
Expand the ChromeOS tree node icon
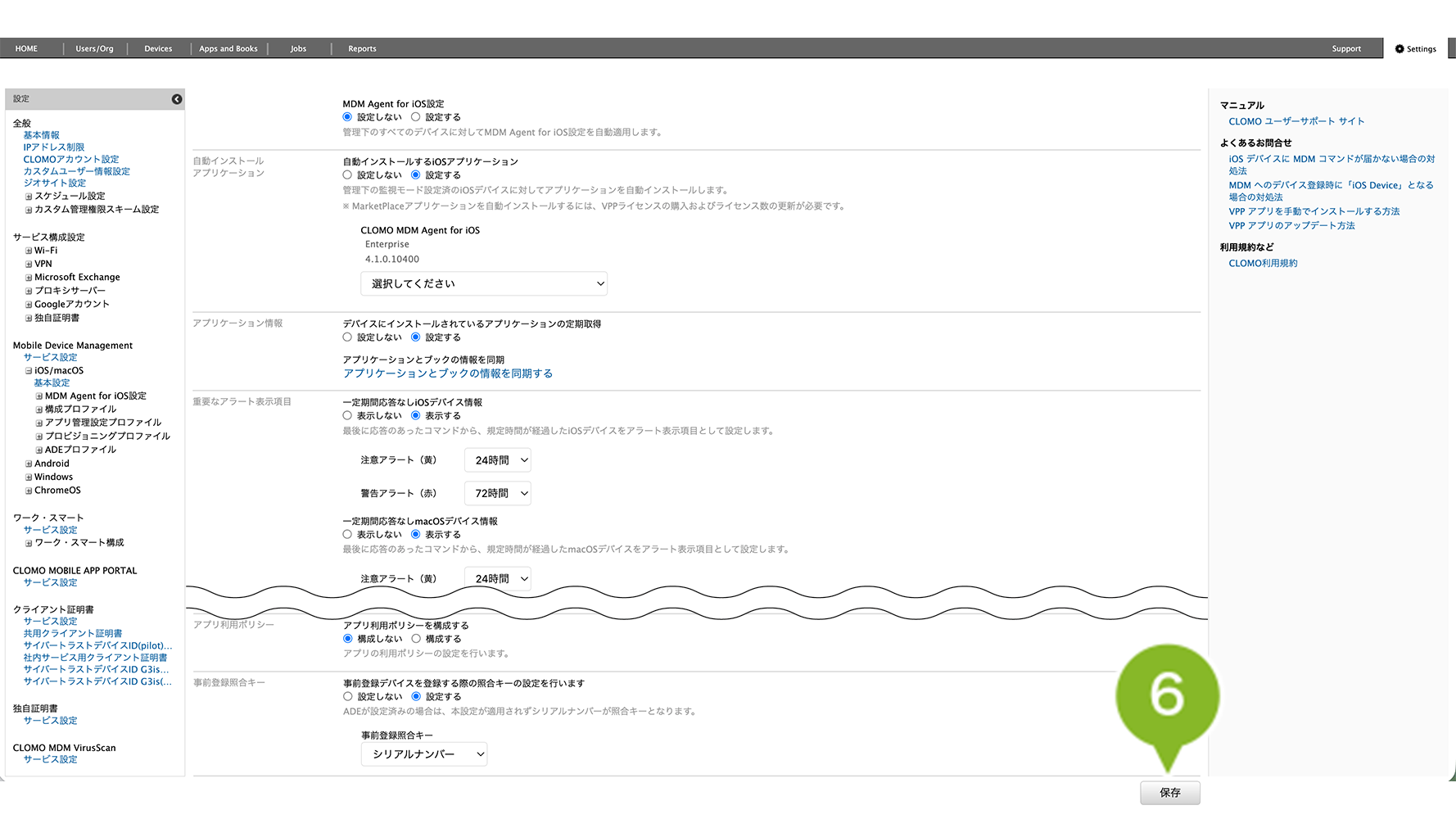(29, 491)
